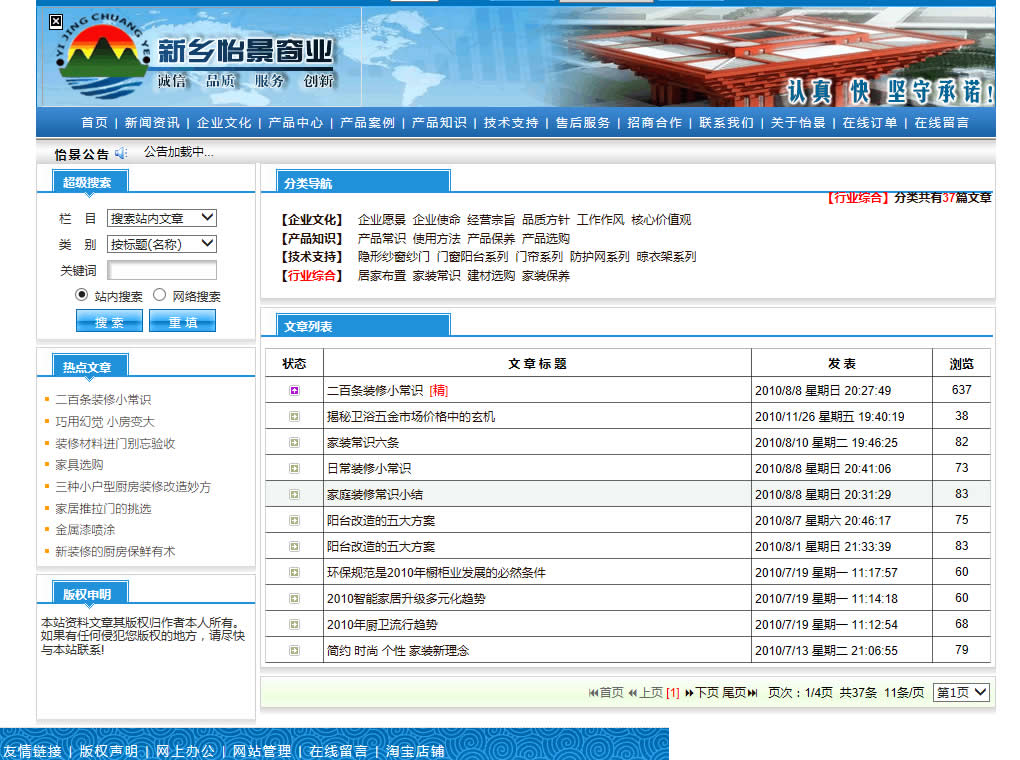
Task: Go to next page with 下页 arrow
Action: pos(690,693)
